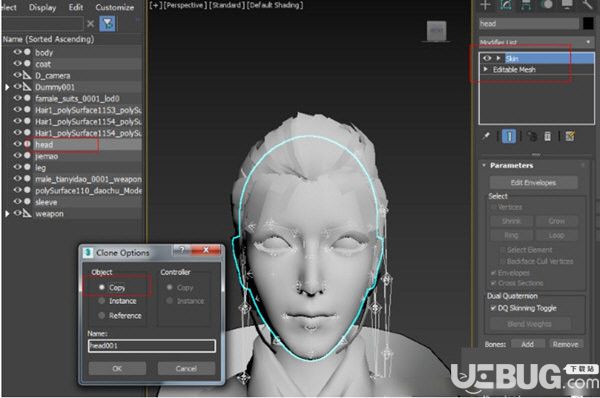Open the Modify command panel tab

pos(506,5)
